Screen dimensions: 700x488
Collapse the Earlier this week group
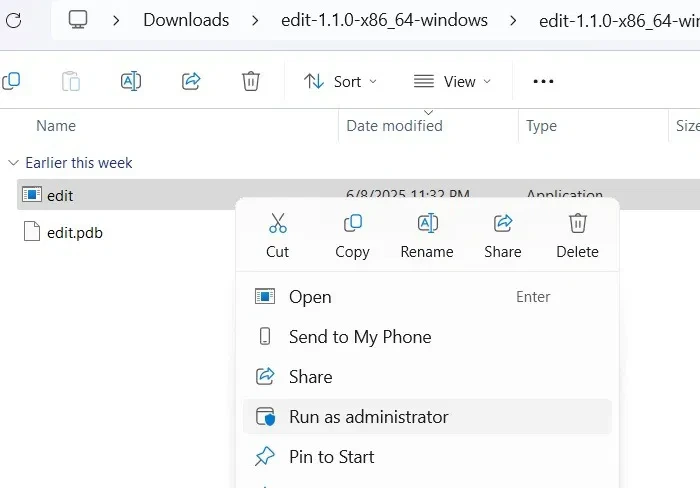click(x=13, y=163)
